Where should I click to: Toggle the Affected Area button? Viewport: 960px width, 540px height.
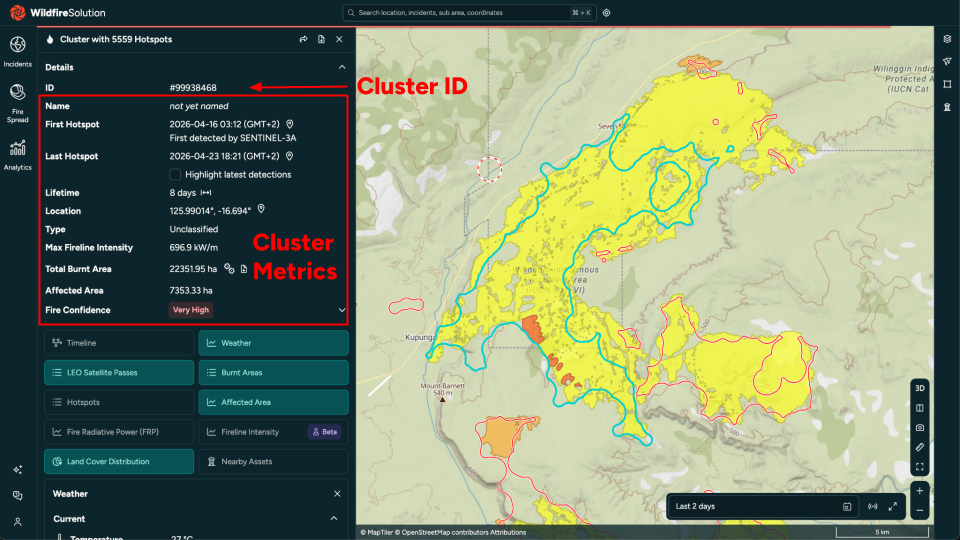(x=274, y=402)
